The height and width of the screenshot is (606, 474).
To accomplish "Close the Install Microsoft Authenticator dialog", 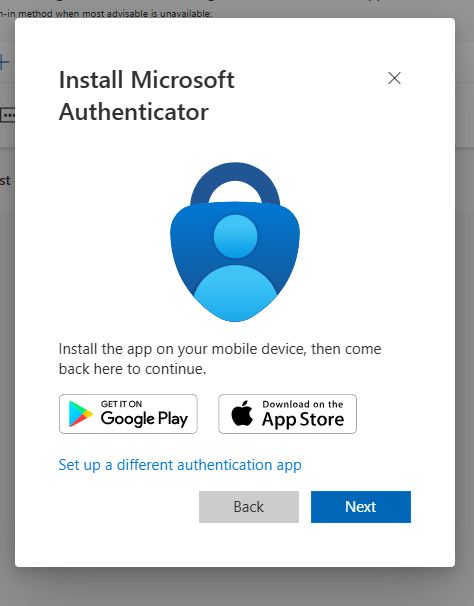I will click(x=394, y=78).
